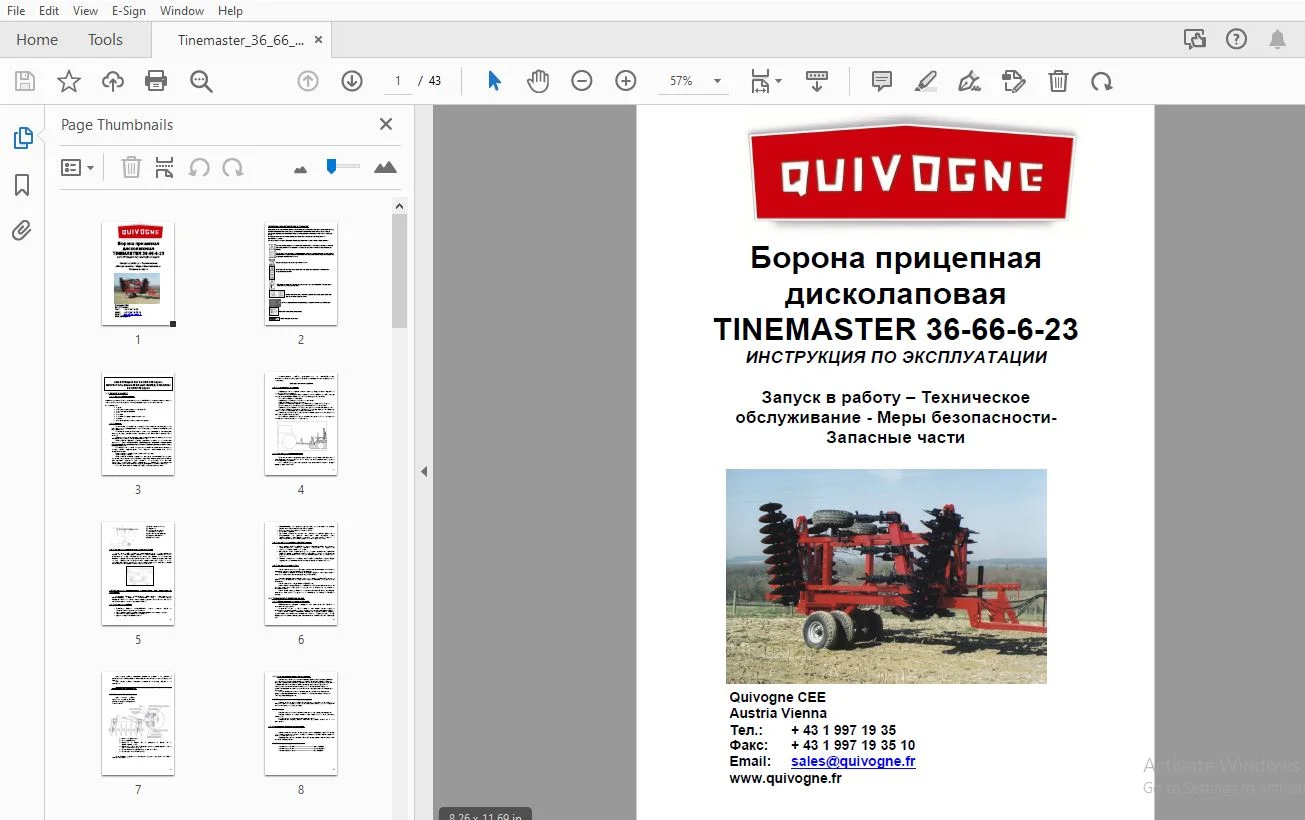Add the document to starred files

coord(69,81)
